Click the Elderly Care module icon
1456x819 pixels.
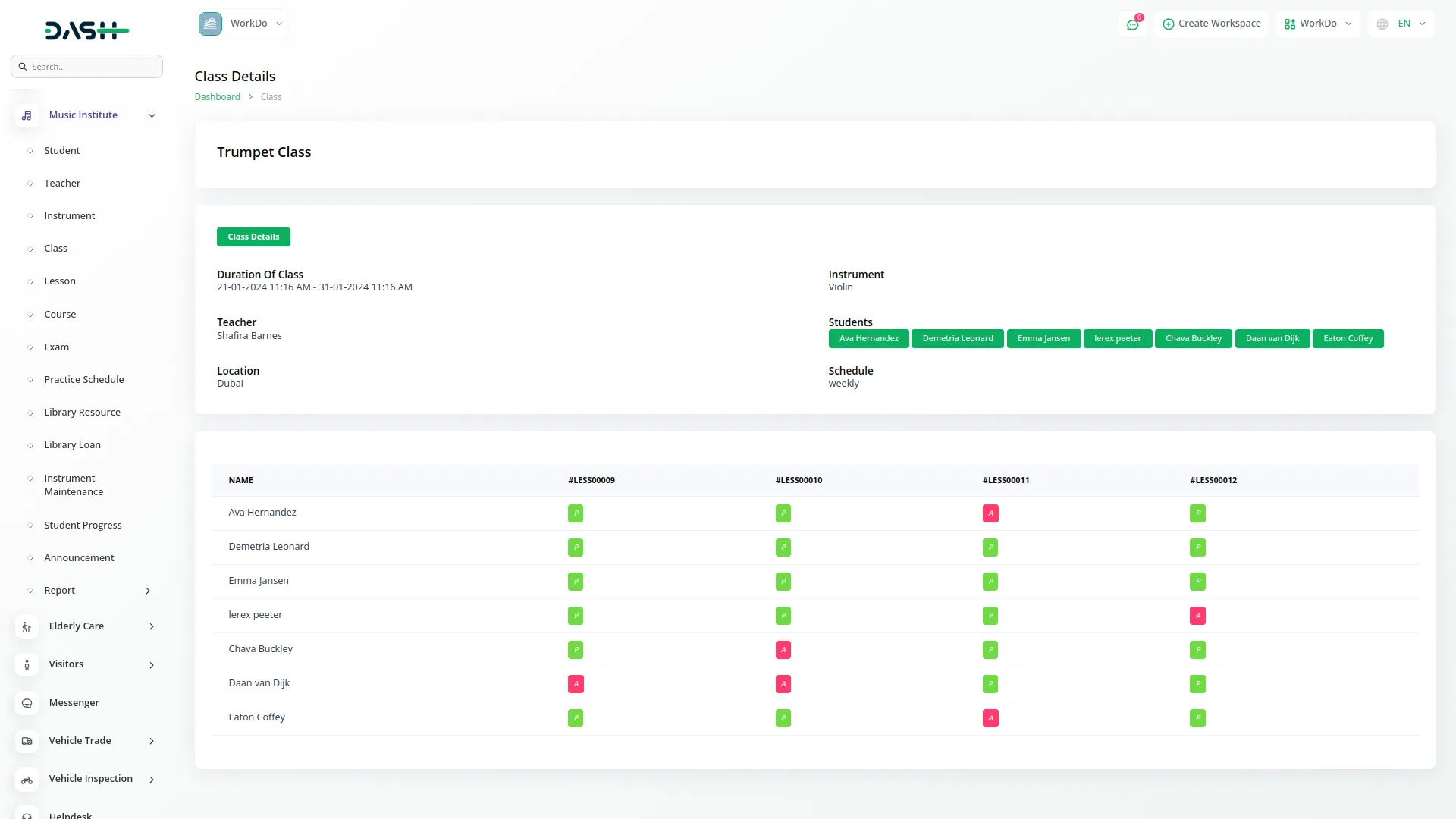point(27,626)
